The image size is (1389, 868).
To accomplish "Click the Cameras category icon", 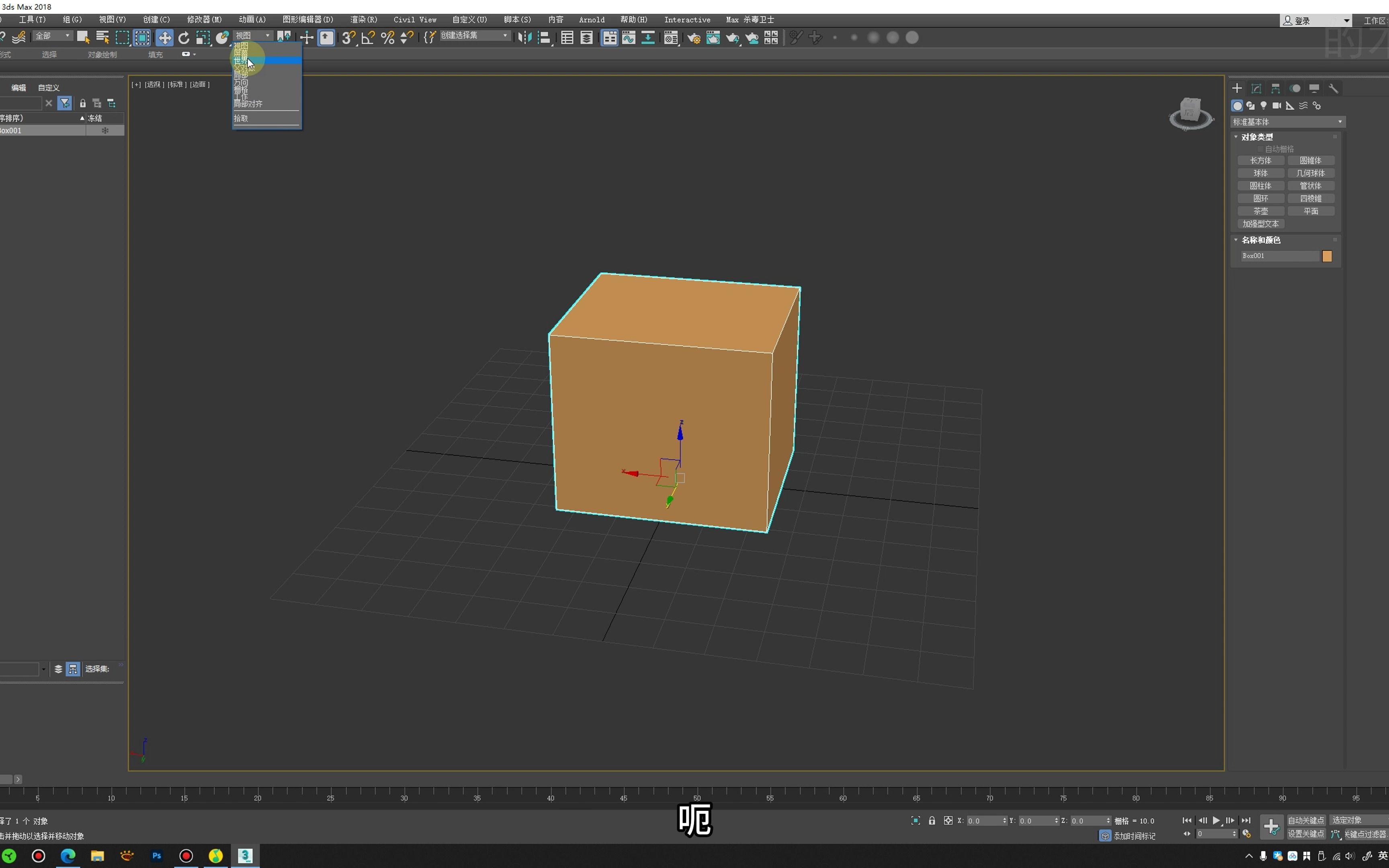I will coord(1276,106).
